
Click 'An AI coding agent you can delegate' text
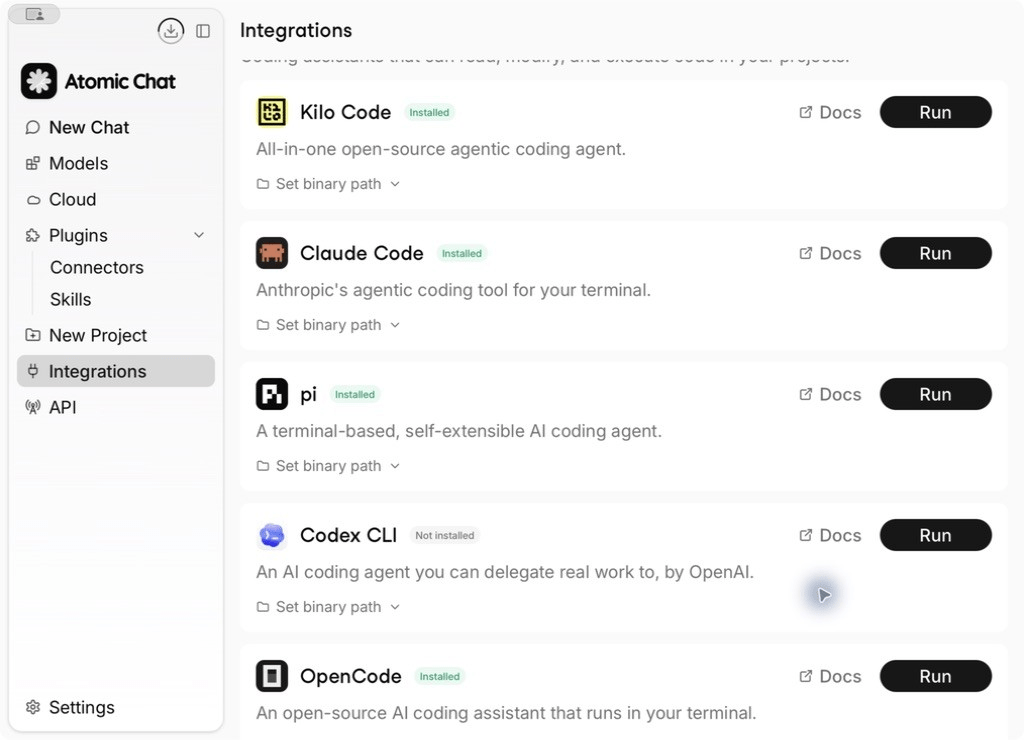coord(505,573)
